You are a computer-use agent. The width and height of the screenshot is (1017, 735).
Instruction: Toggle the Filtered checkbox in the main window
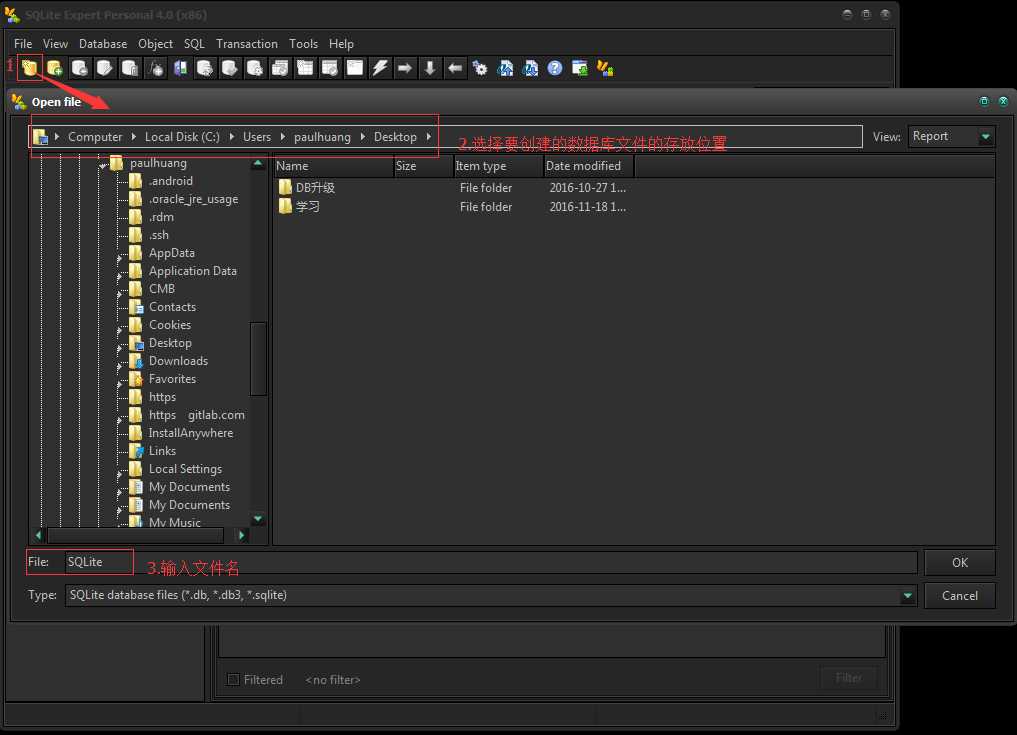click(x=233, y=679)
